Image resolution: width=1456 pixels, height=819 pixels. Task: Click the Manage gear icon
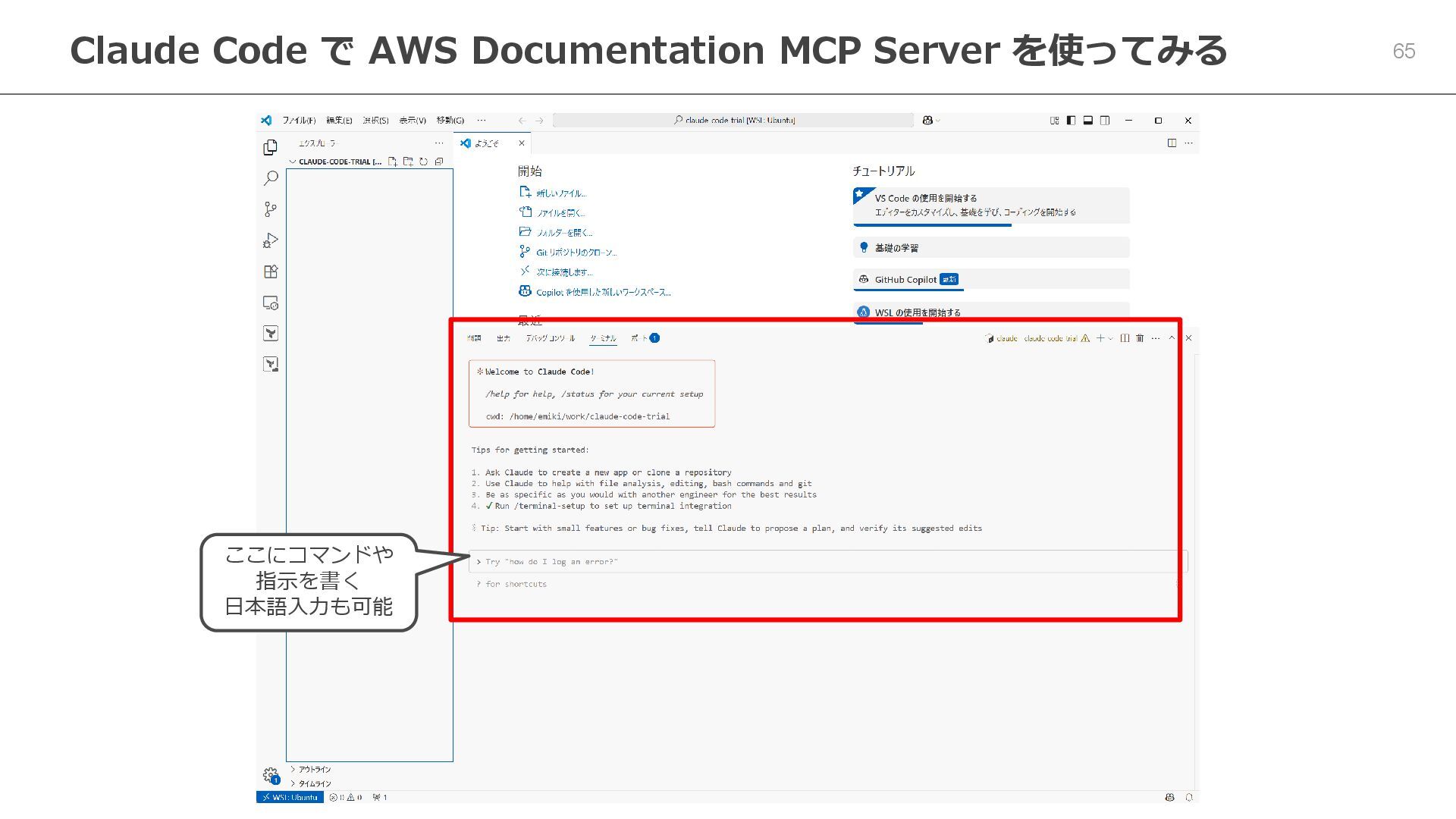click(270, 775)
